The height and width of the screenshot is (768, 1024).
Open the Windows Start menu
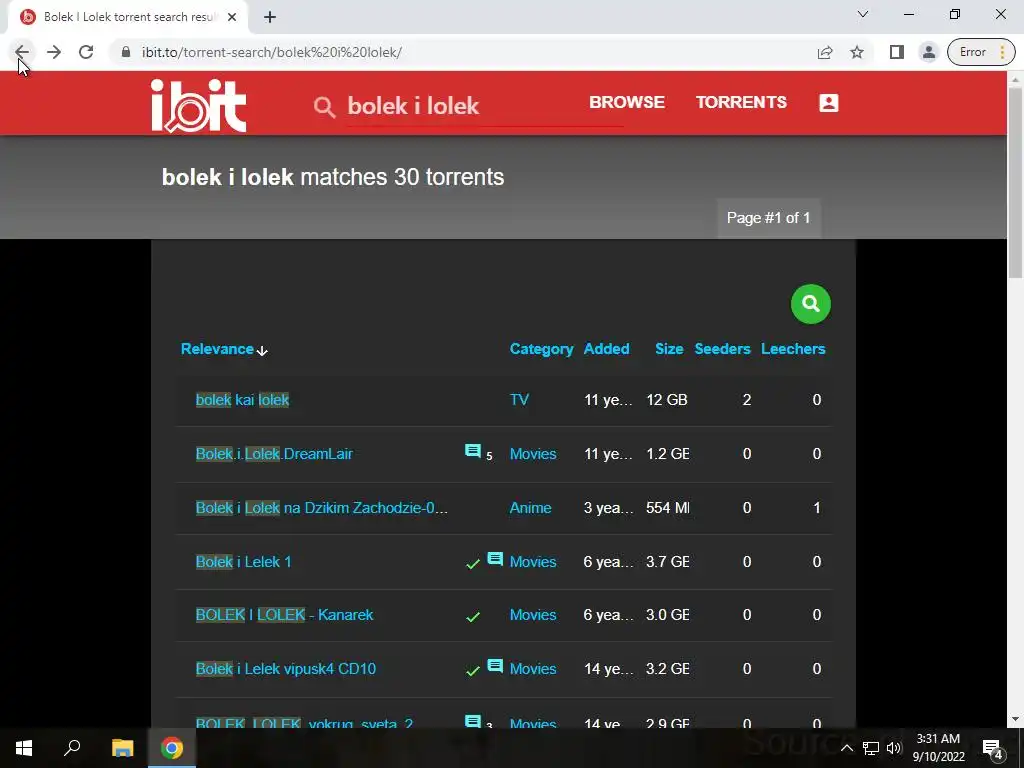coord(24,748)
